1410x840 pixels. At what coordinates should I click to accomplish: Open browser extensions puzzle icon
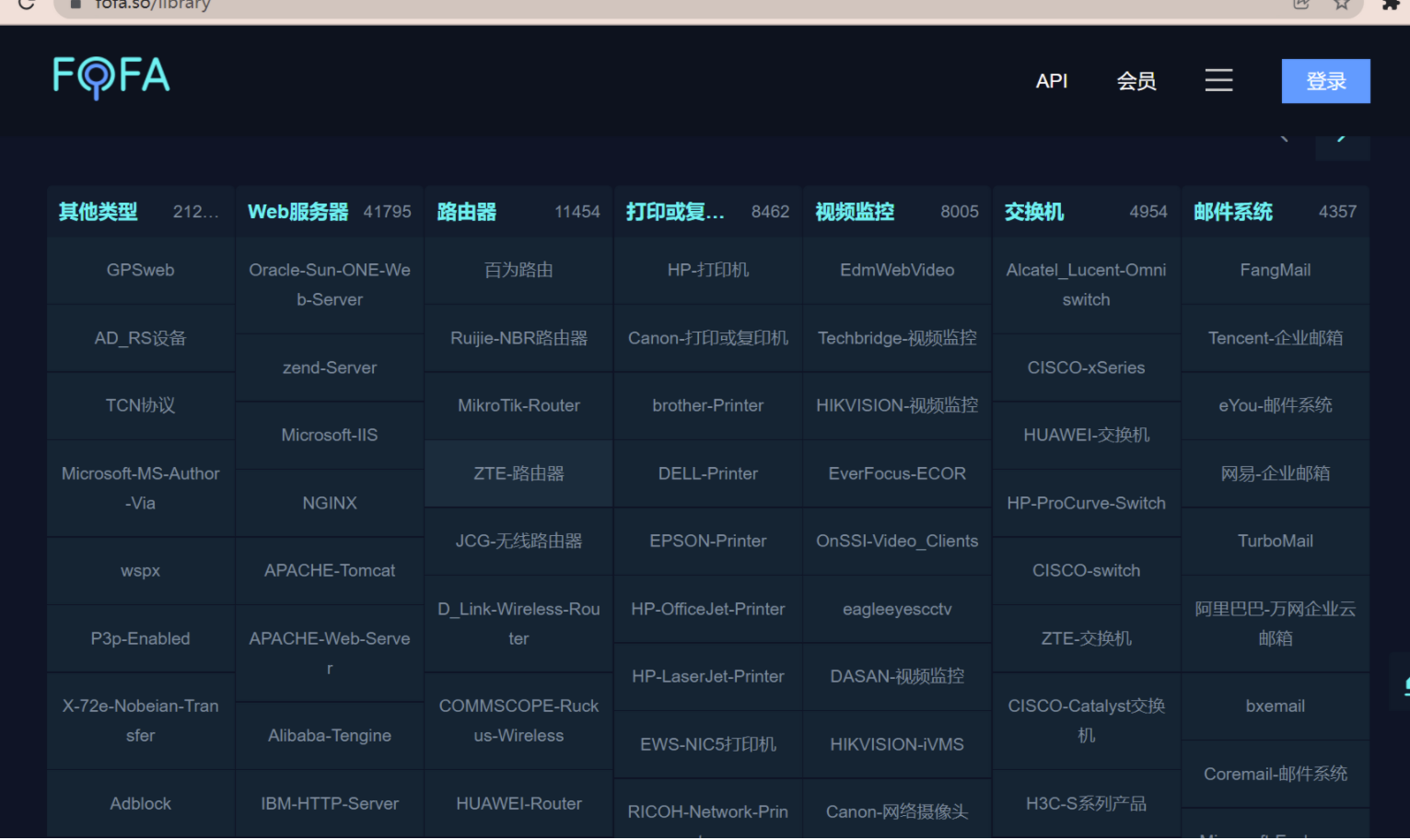[1390, 5]
